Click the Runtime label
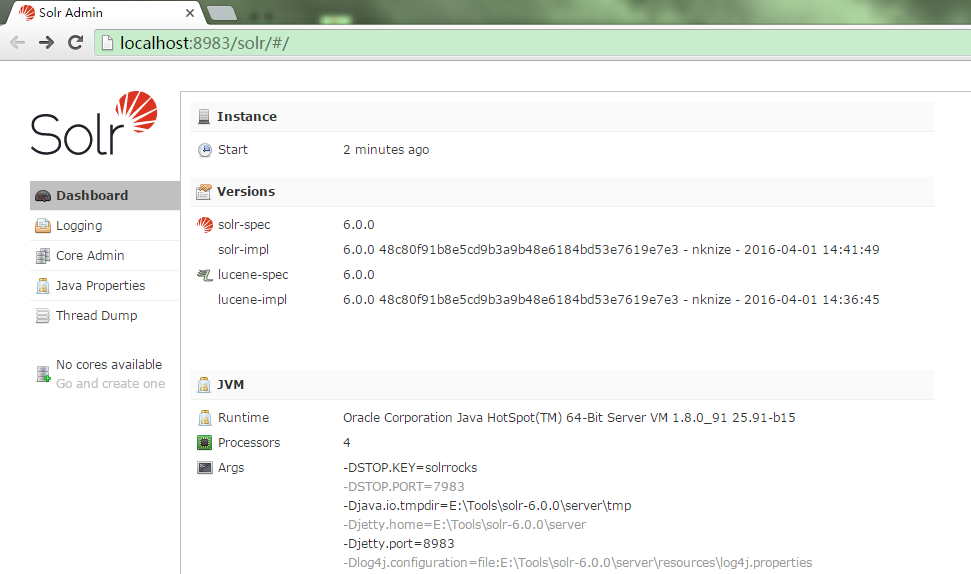971x574 pixels. (243, 418)
